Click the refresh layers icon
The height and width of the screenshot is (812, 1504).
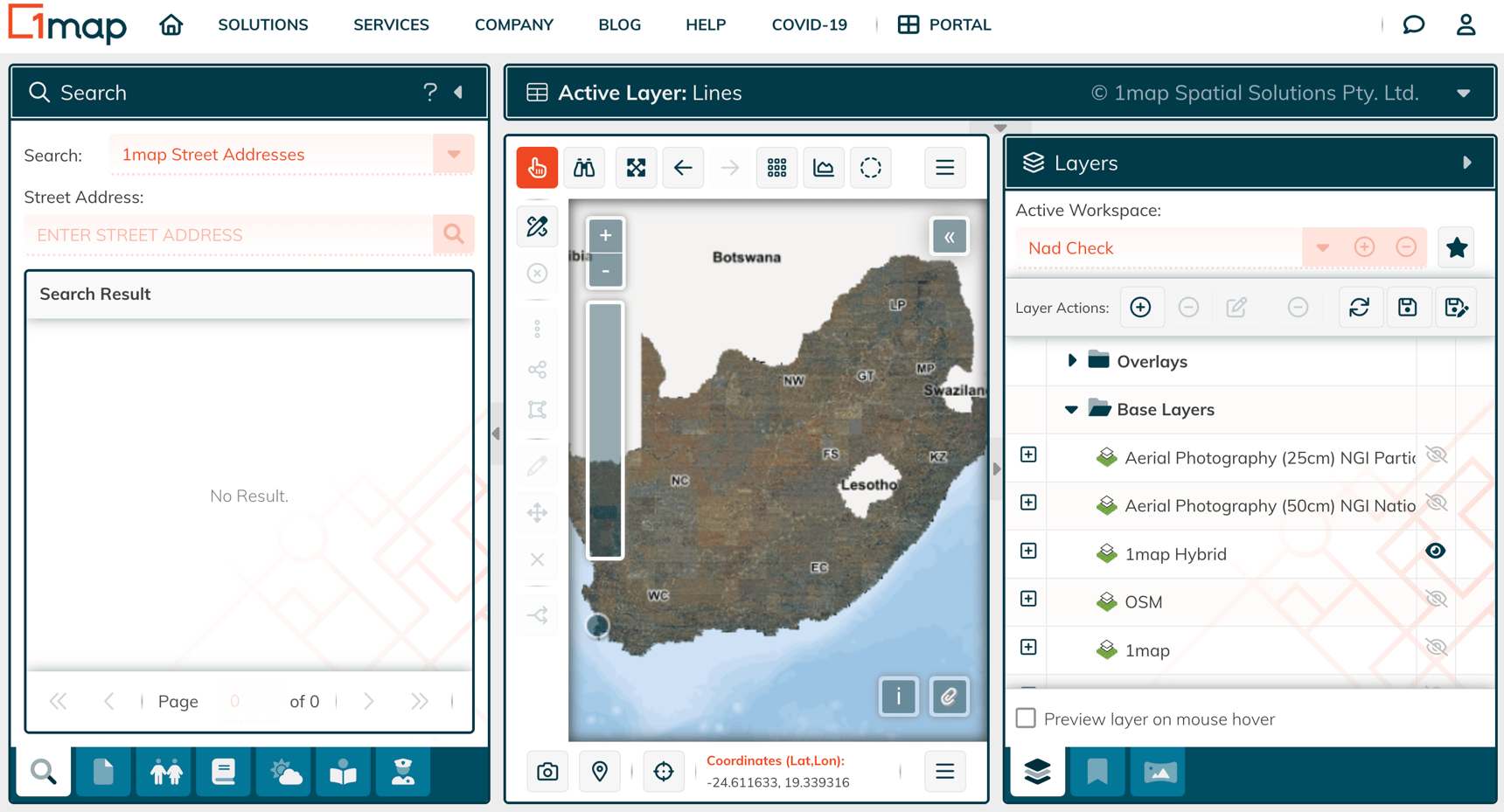[1359, 308]
